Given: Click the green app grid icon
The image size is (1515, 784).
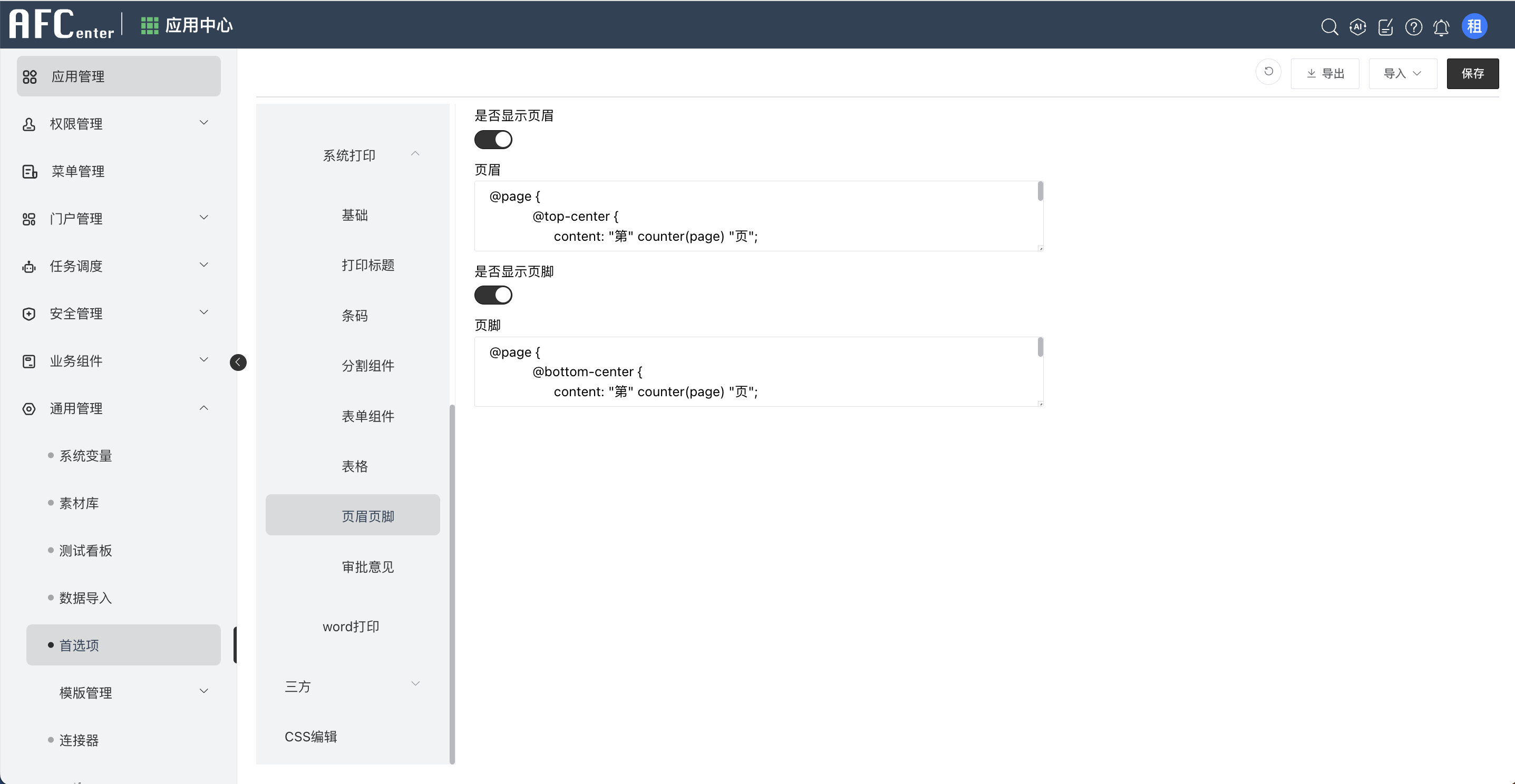Looking at the screenshot, I should coord(149,26).
